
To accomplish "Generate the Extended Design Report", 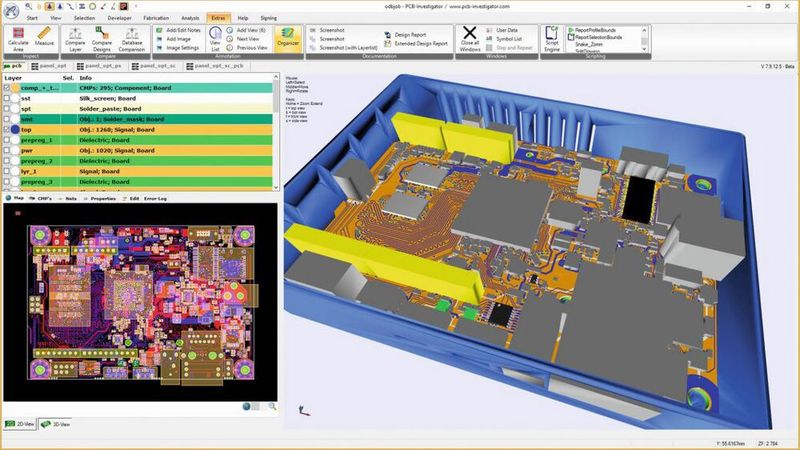I will pyautogui.click(x=416, y=43).
